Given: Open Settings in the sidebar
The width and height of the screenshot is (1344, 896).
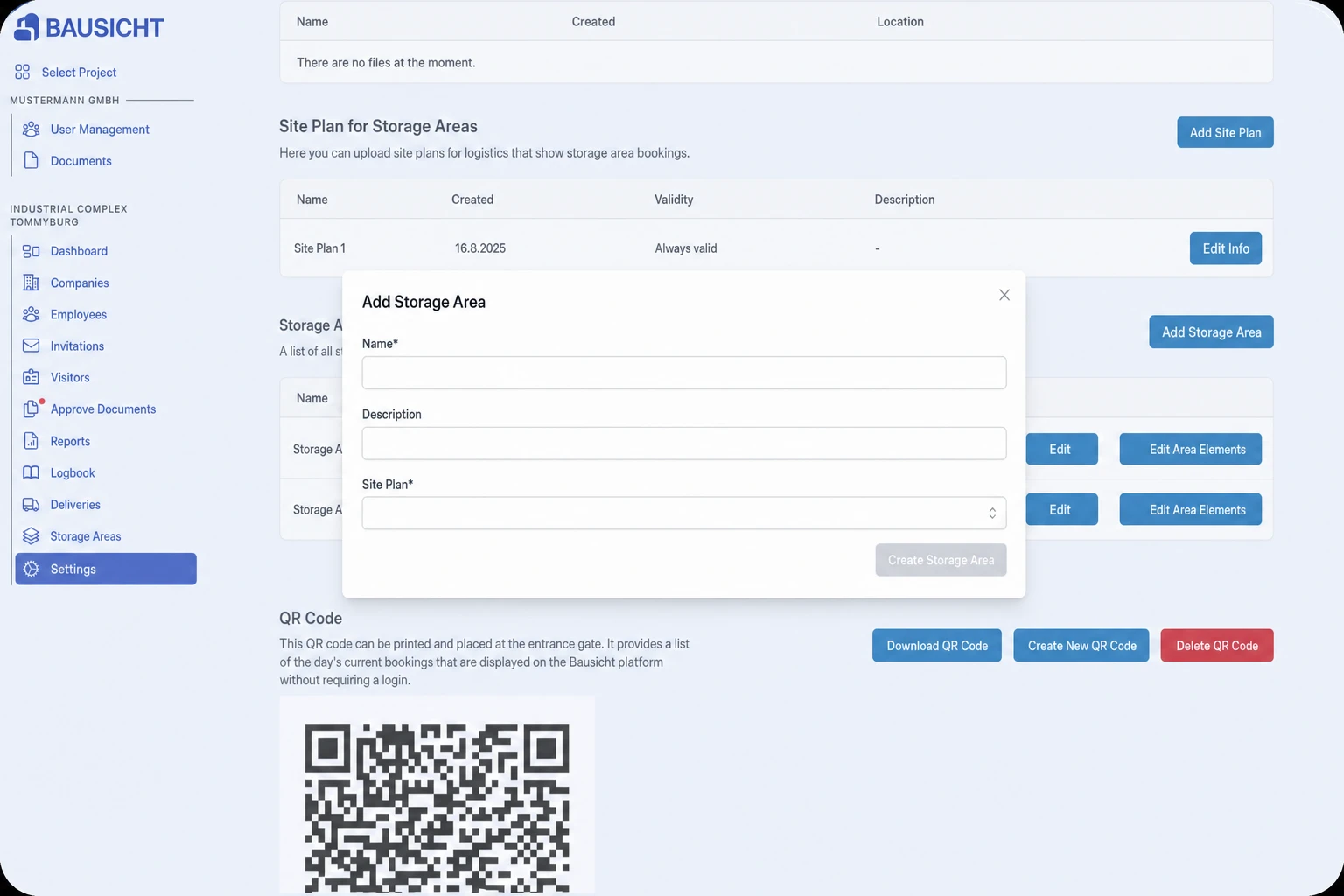Looking at the screenshot, I should click(106, 569).
